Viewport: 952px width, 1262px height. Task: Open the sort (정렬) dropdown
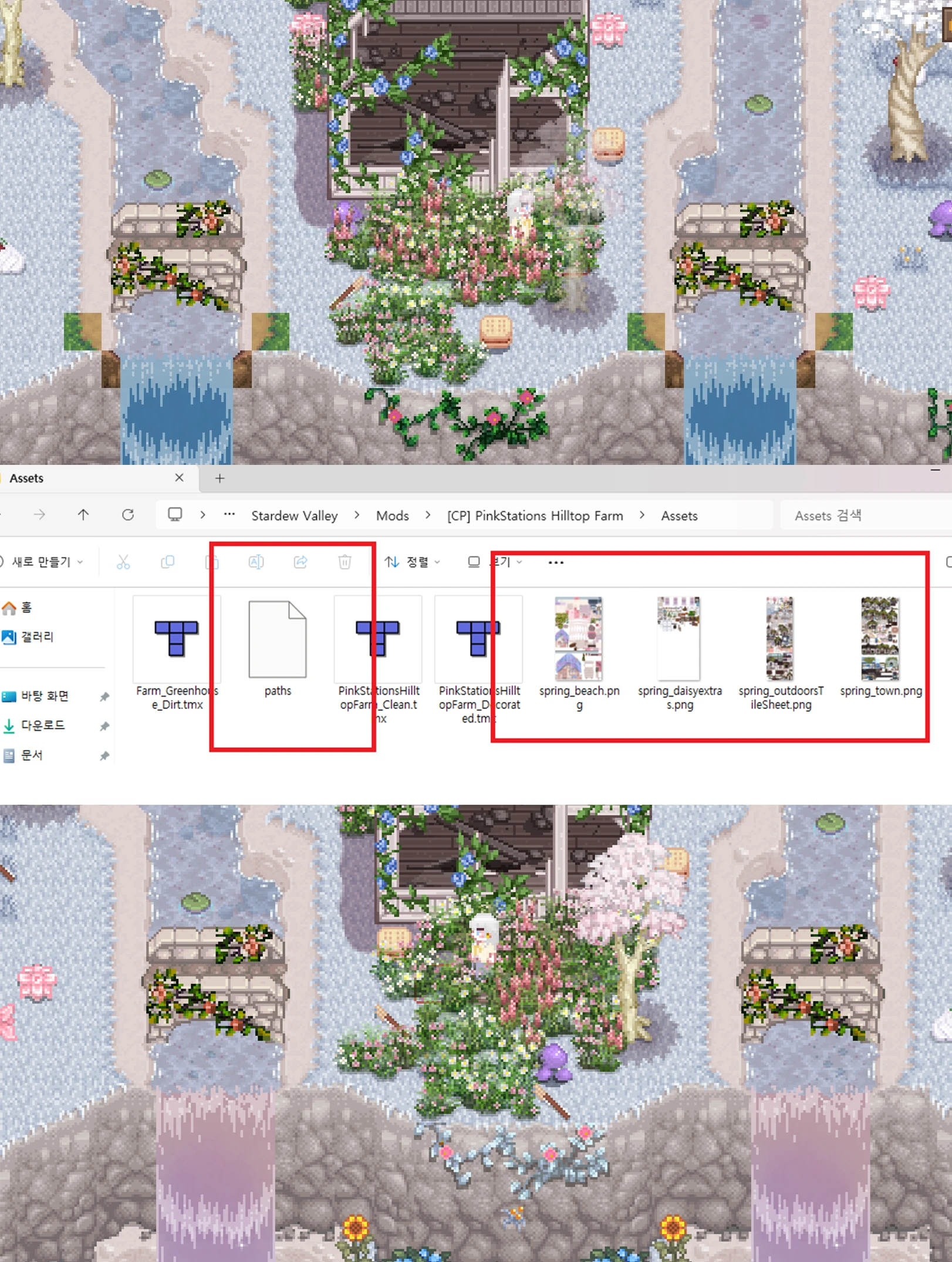tap(412, 562)
